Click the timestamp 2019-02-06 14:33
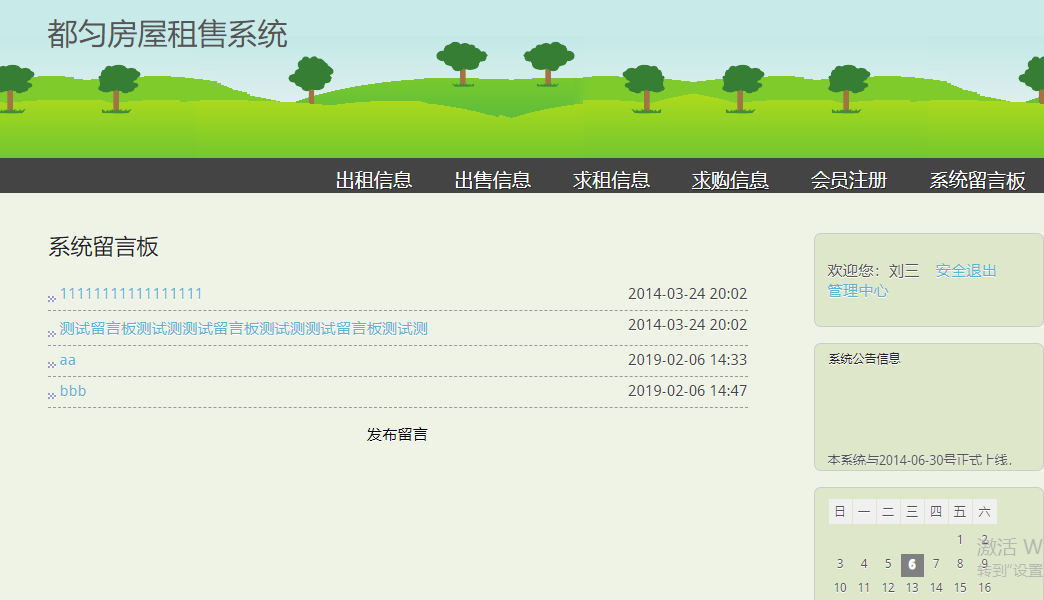This screenshot has height=600, width=1044. pos(687,360)
